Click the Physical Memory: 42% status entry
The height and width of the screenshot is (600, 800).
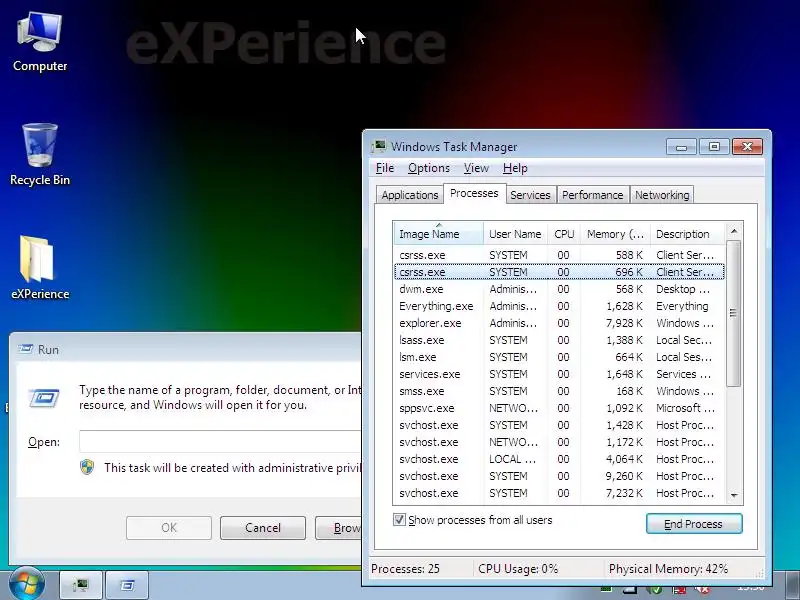tap(668, 568)
